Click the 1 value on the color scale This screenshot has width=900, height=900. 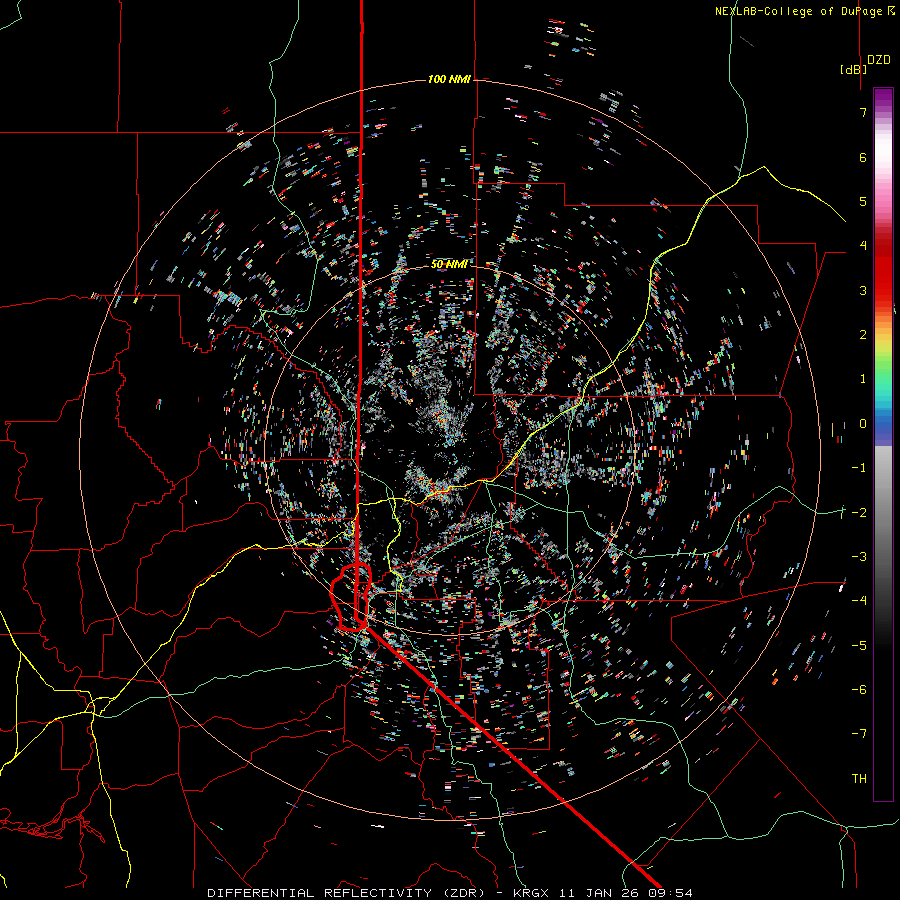pos(863,379)
